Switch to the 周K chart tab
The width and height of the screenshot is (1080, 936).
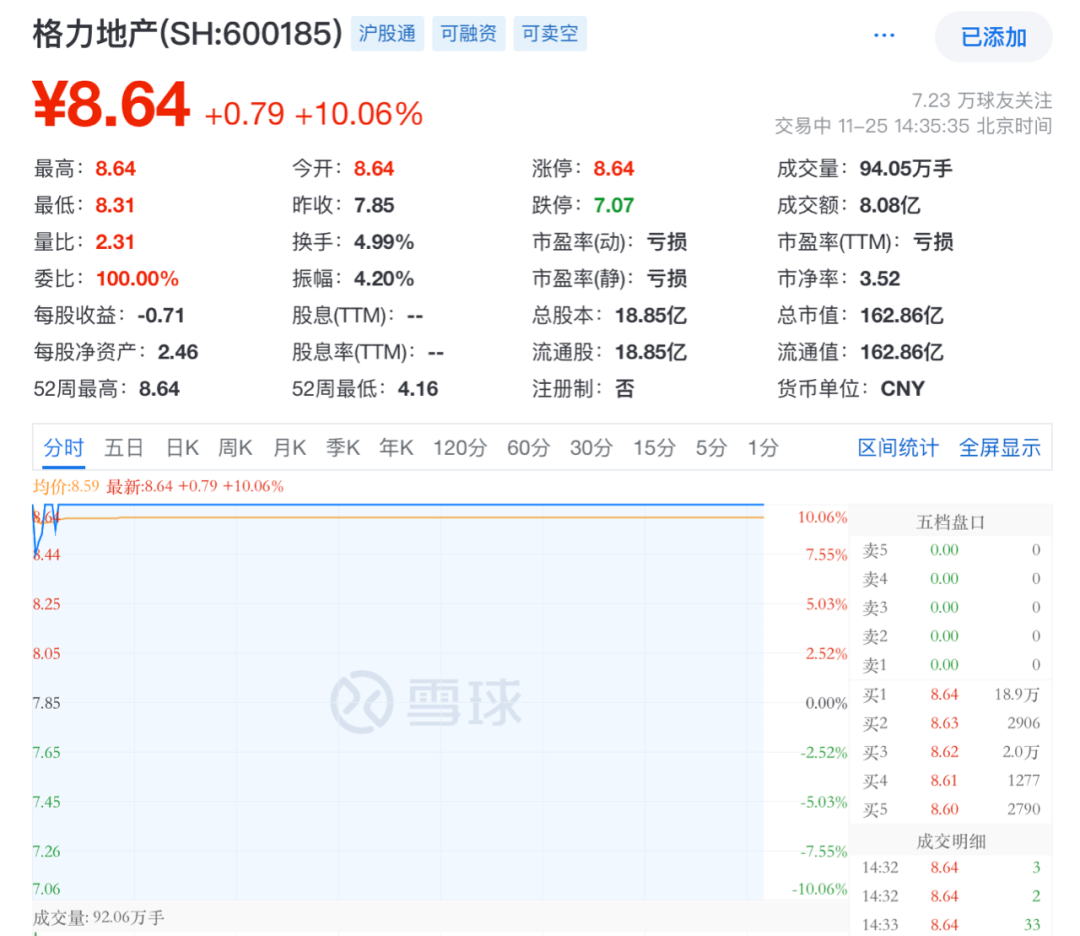click(235, 448)
